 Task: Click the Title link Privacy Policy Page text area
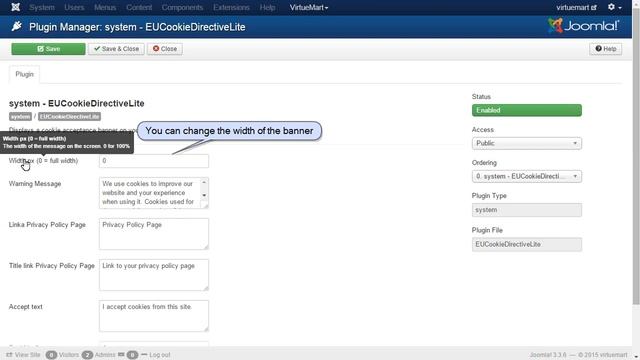[153, 275]
